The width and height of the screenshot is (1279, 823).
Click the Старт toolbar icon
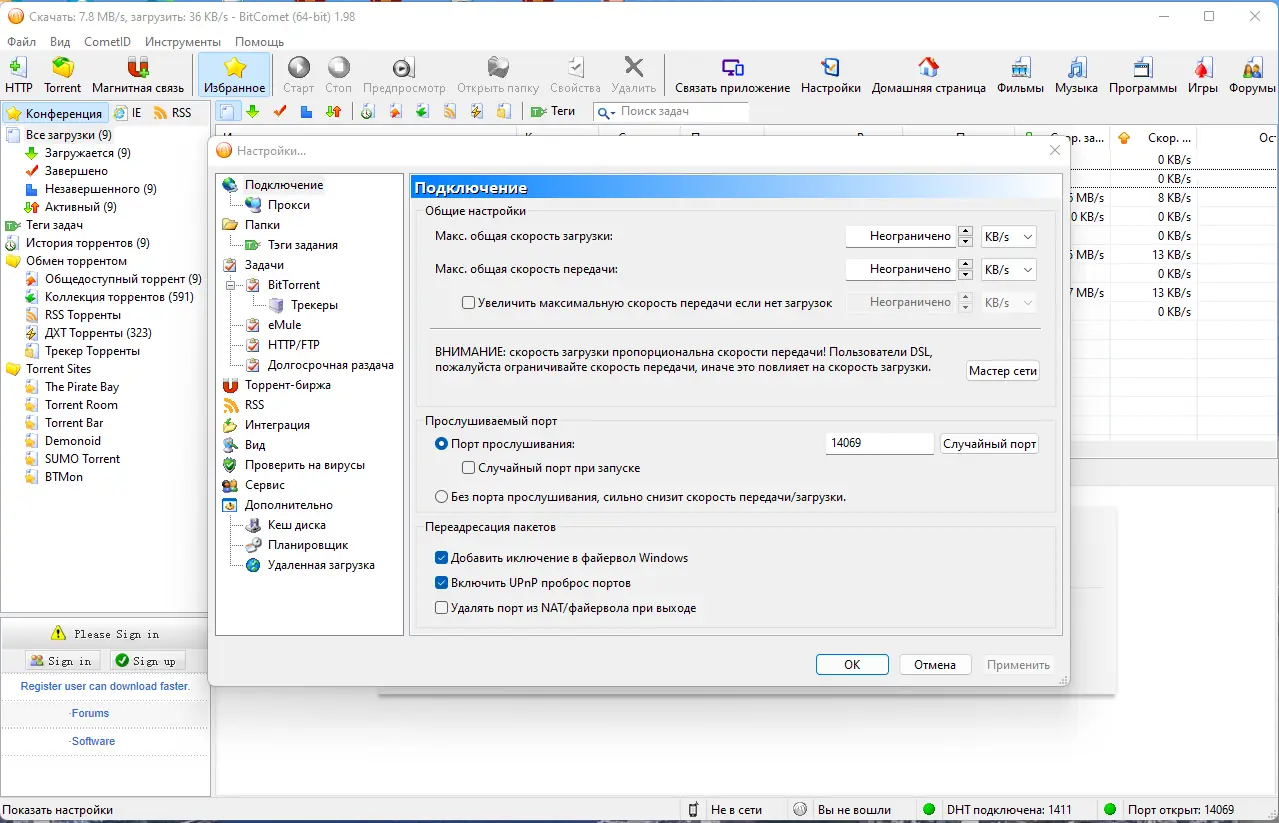click(299, 75)
